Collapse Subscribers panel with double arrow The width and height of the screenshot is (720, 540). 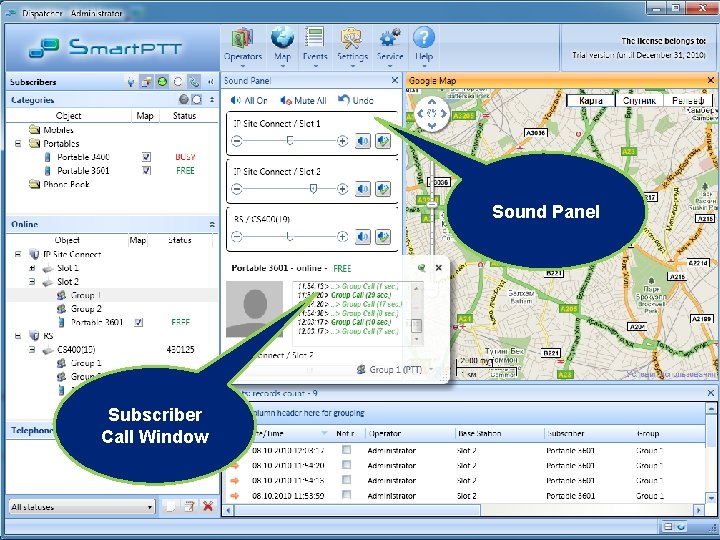coord(211,82)
